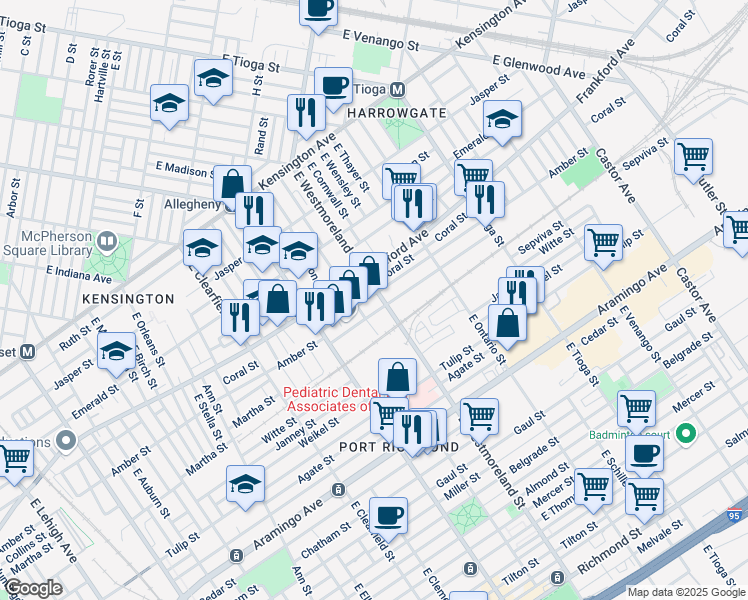
Task: Click the coffee cup marker on E Clearfield St
Action: point(388,517)
